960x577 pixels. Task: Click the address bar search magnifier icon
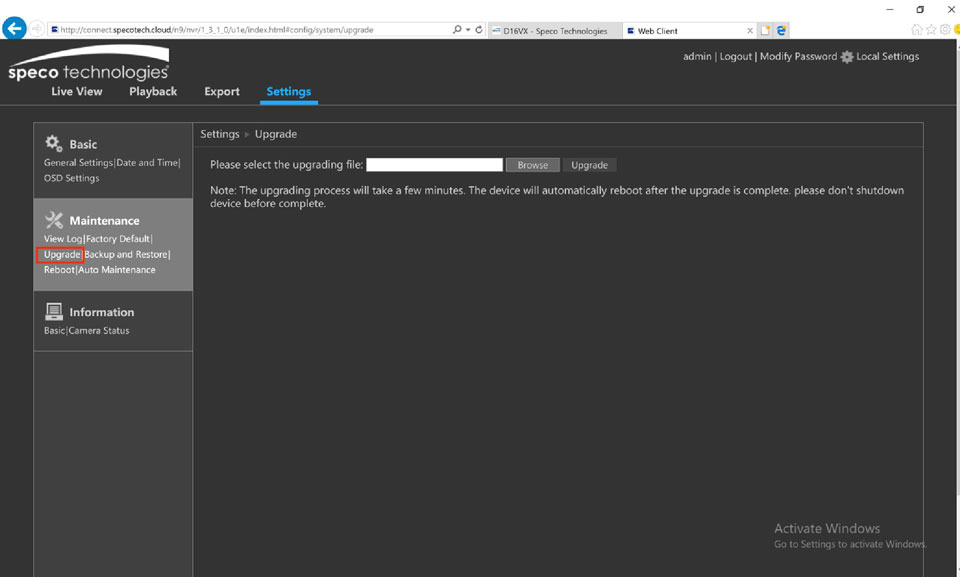pos(457,30)
